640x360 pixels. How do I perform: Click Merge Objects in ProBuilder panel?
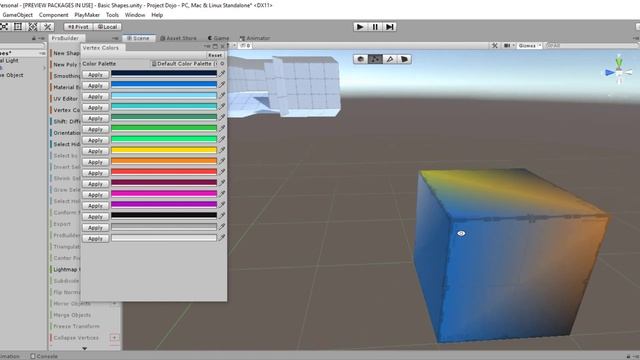coord(72,315)
